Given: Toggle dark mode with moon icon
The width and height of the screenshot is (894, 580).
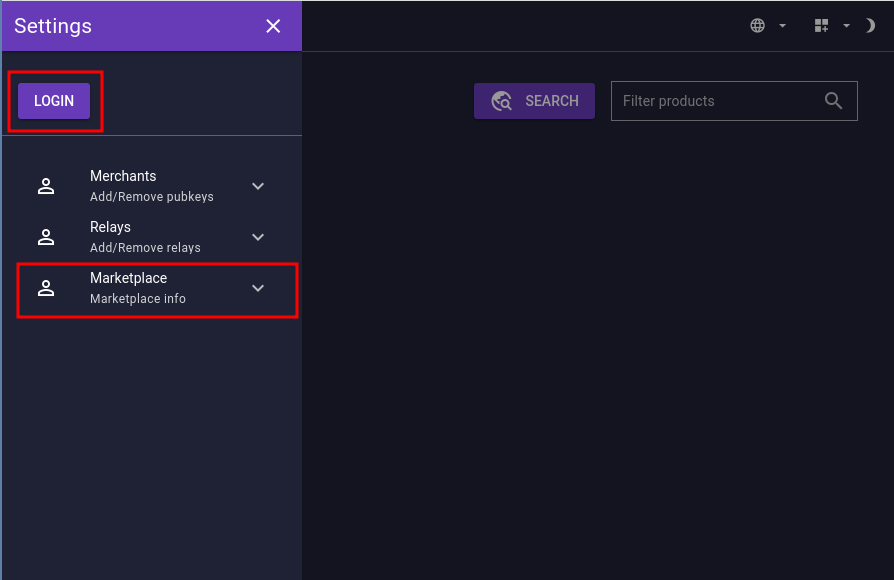Looking at the screenshot, I should point(870,26).
